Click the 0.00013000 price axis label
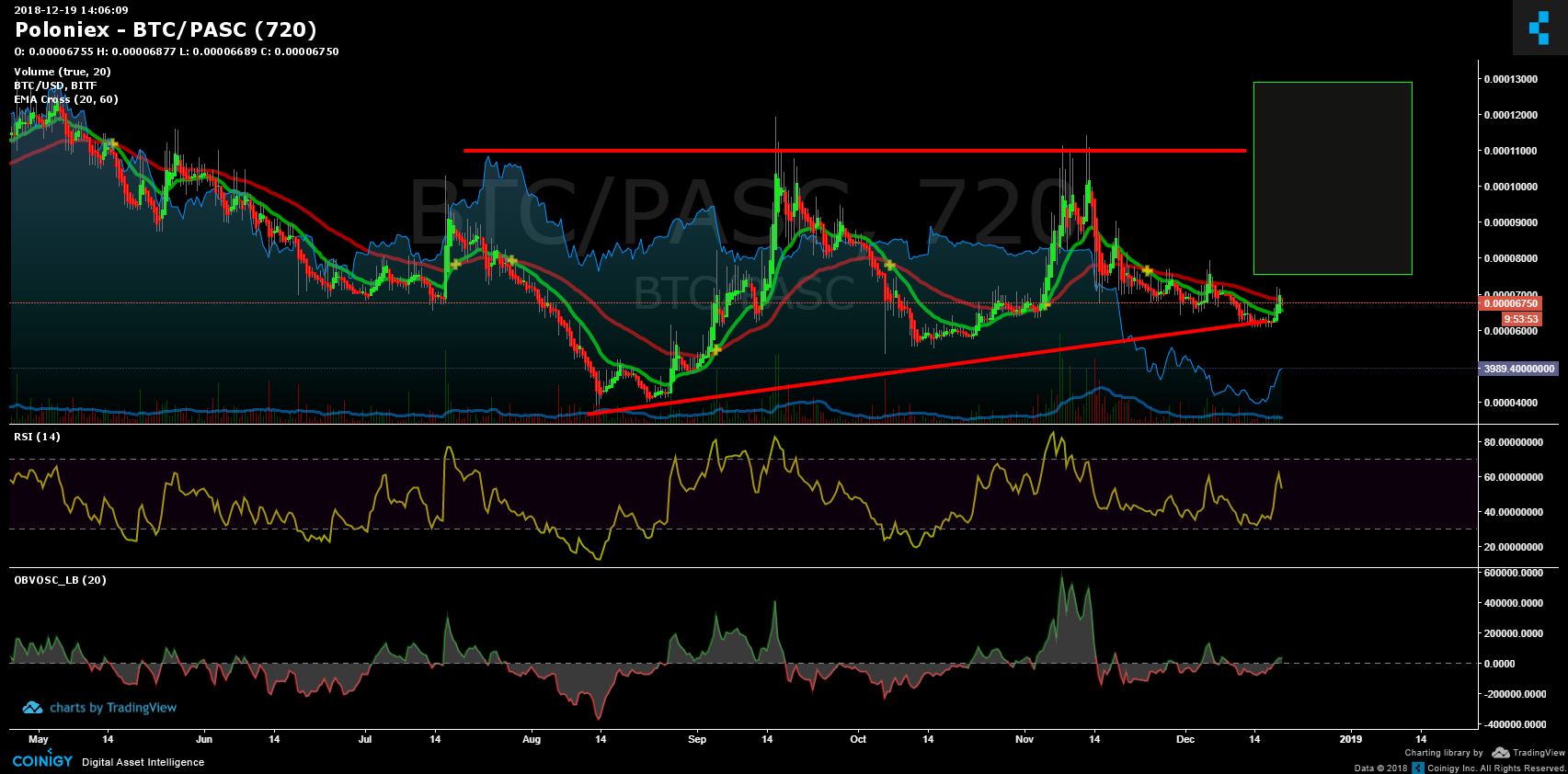Screen dimensions: 1568x774 1510,79
